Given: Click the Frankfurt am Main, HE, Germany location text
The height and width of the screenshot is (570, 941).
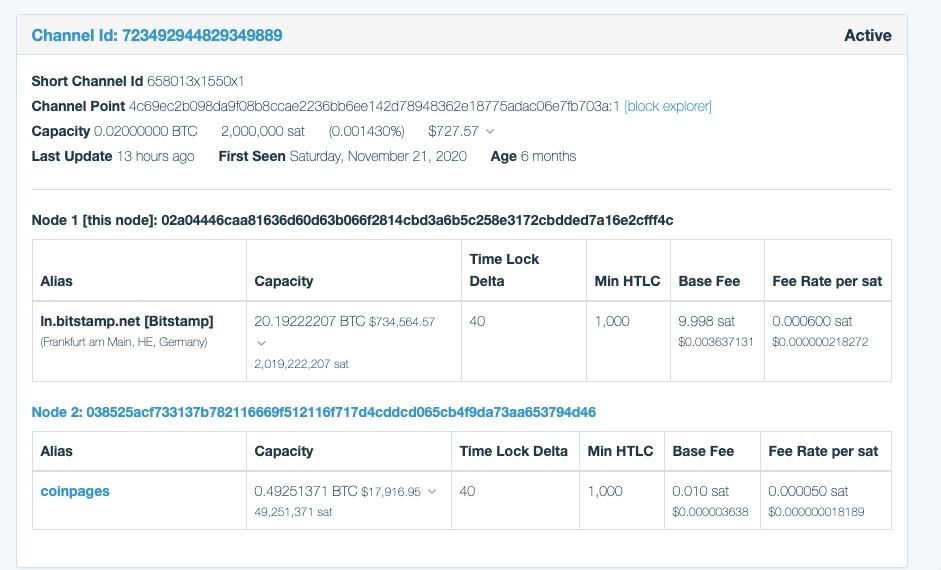Looking at the screenshot, I should tap(124, 342).
